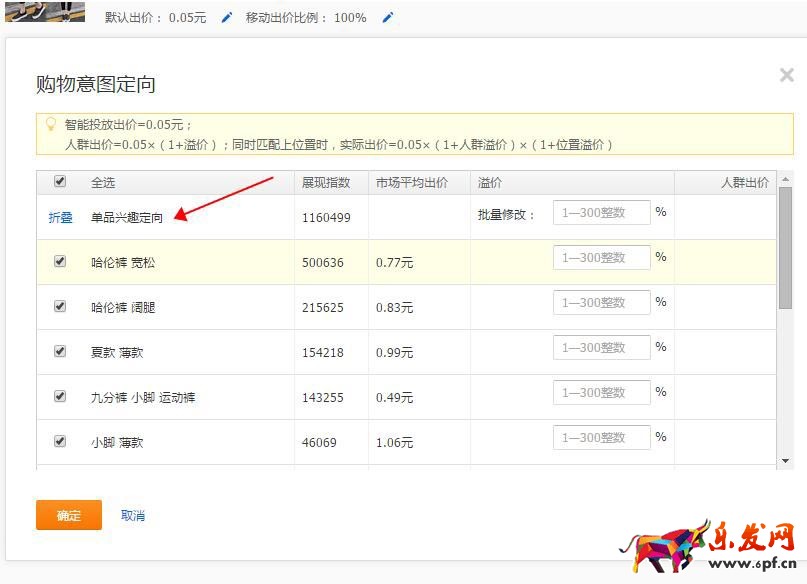The image size is (807, 584).
Task: Click the 确定 confirm button
Action: coord(69,516)
